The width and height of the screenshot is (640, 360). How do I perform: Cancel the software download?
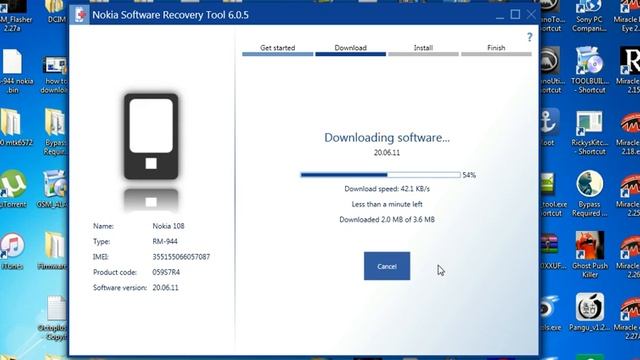pos(387,266)
